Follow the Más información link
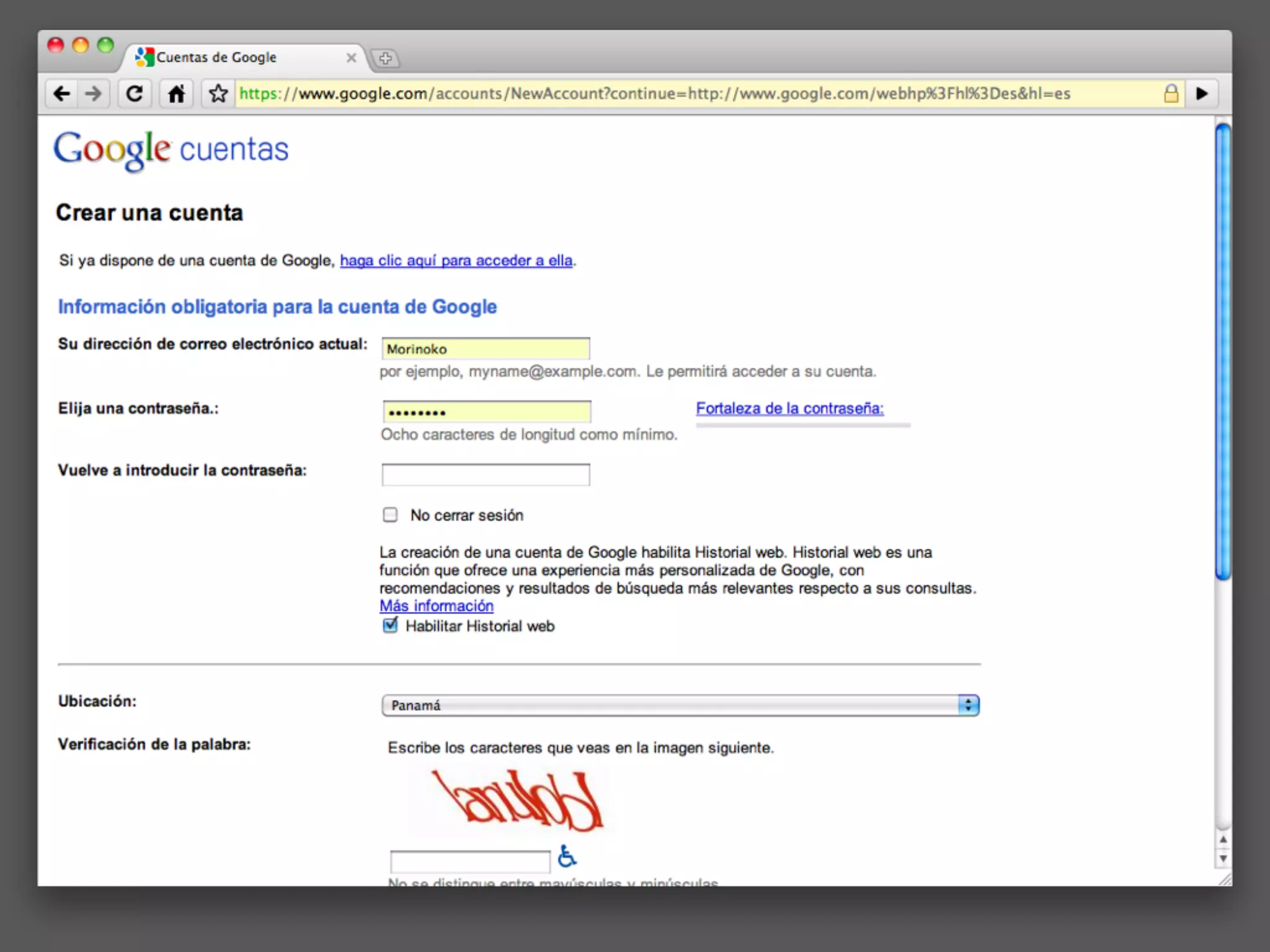1270x952 pixels. 437,606
